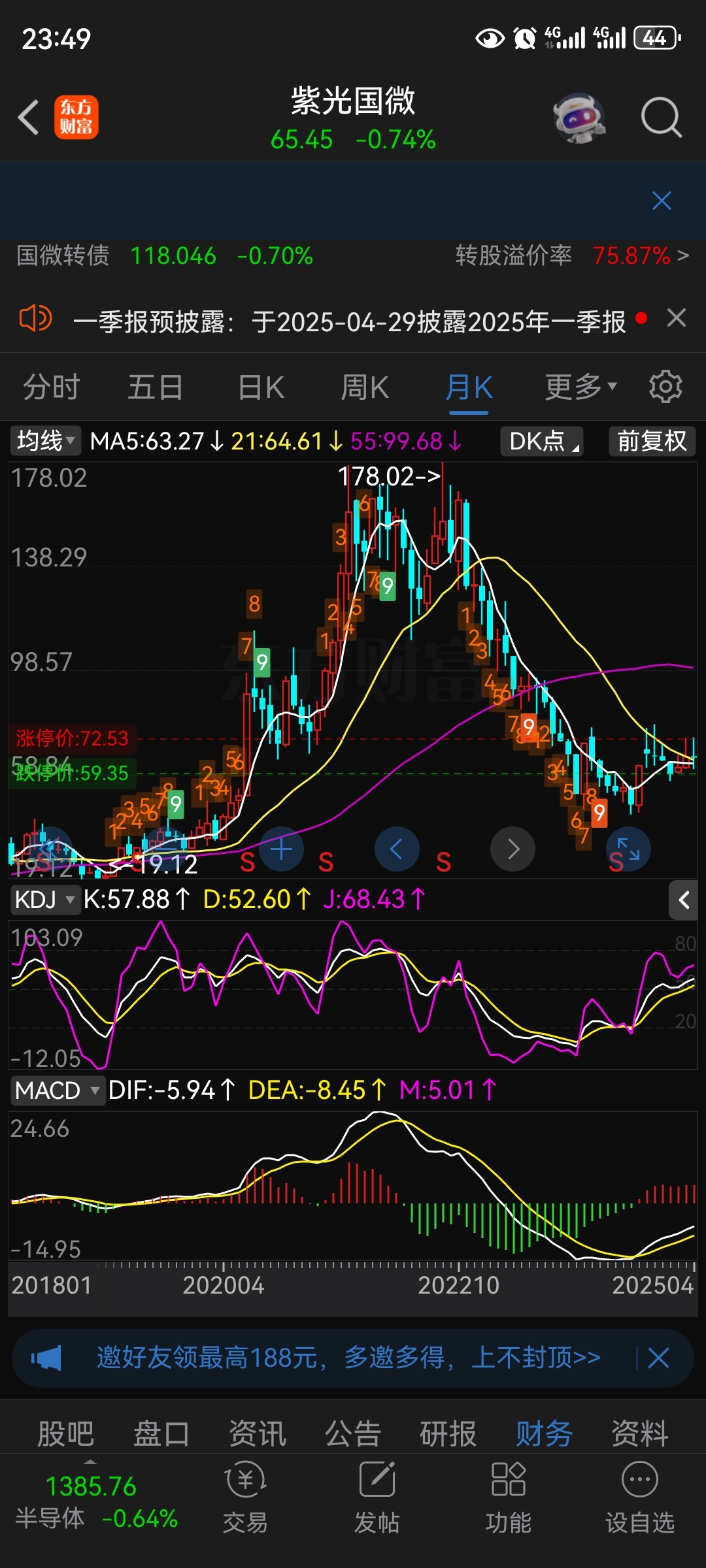The height and width of the screenshot is (1568, 706).
Task: Tap the search magnifier icon
Action: coord(662,118)
